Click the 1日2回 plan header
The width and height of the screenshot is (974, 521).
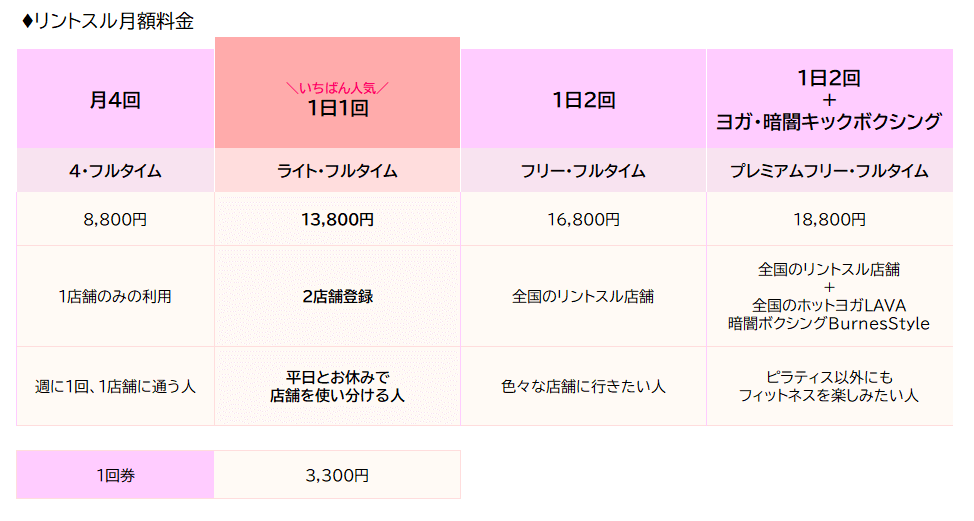(x=583, y=99)
